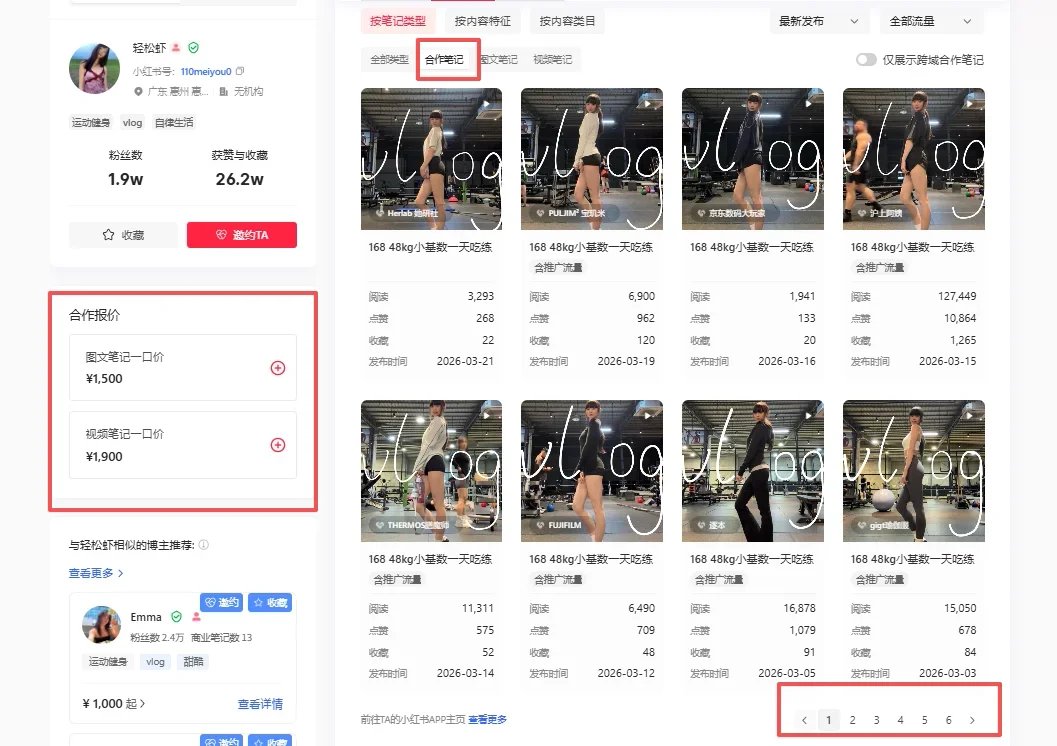Image resolution: width=1057 pixels, height=746 pixels.
Task: Select the 按内容特征 tab
Action: 483,22
